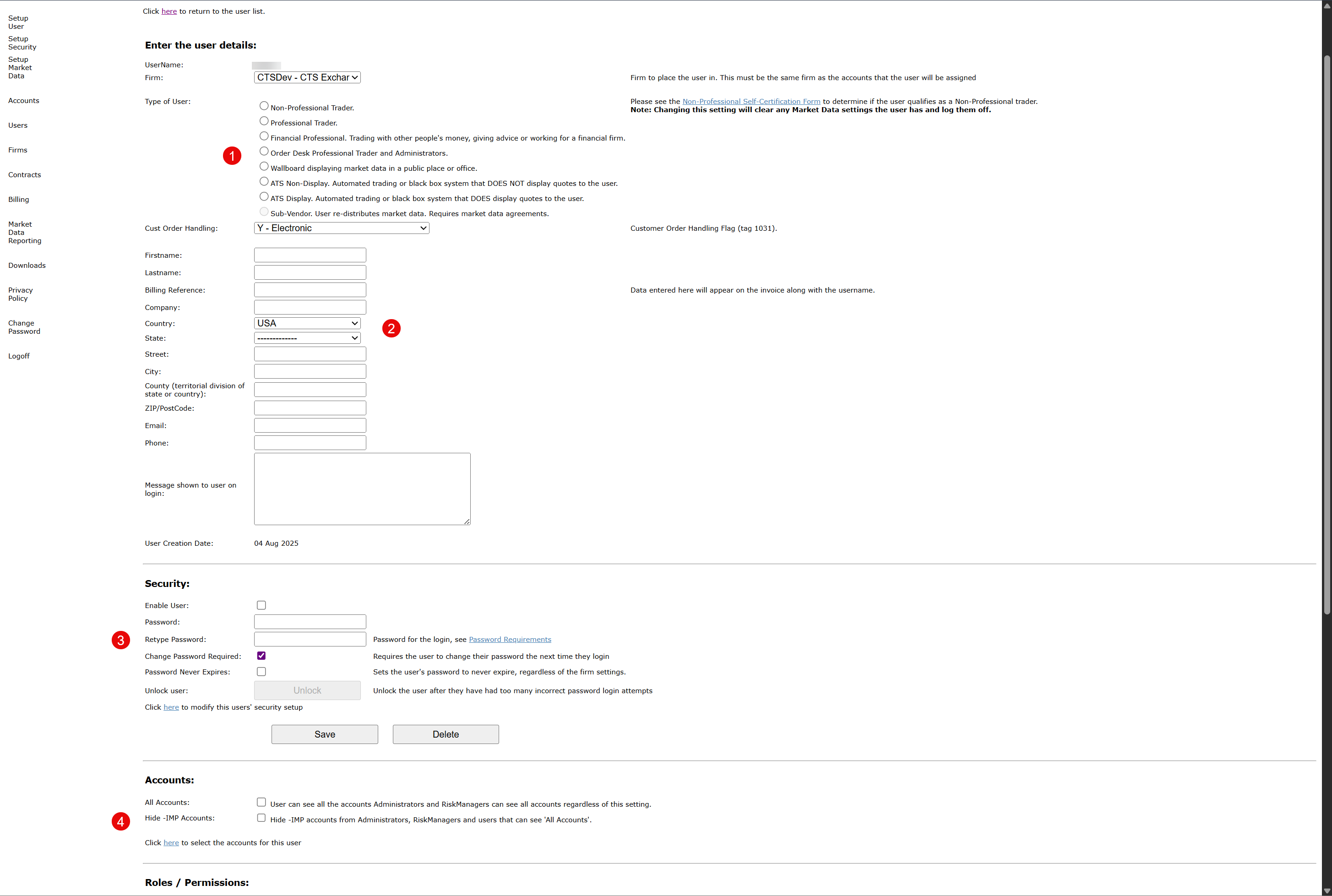Open the State dropdown
Viewport: 1332px width, 896px height.
[307, 338]
